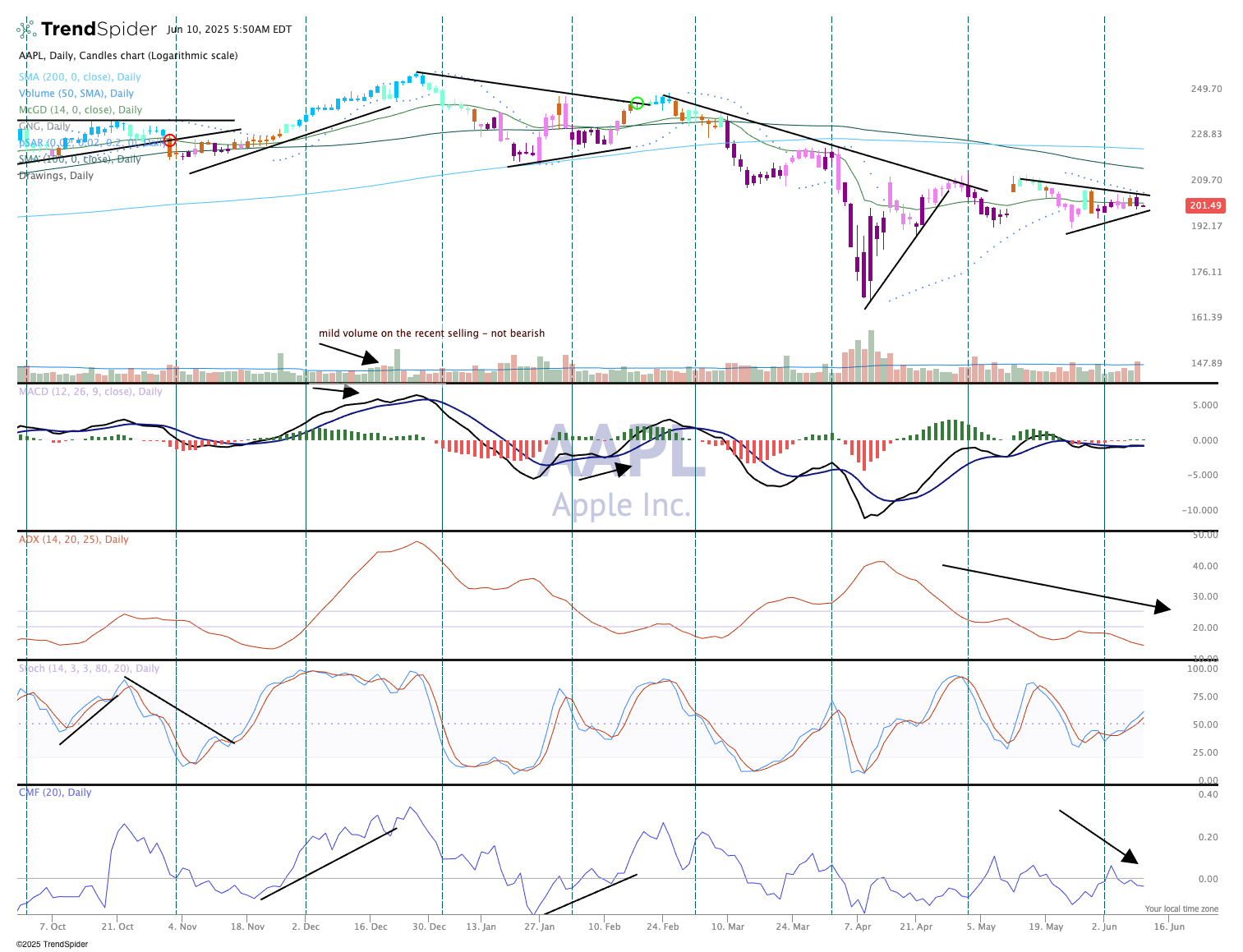This screenshot has width=1243, height=952.
Task: Select the arrow pointing at the volume bars
Action: (367, 357)
